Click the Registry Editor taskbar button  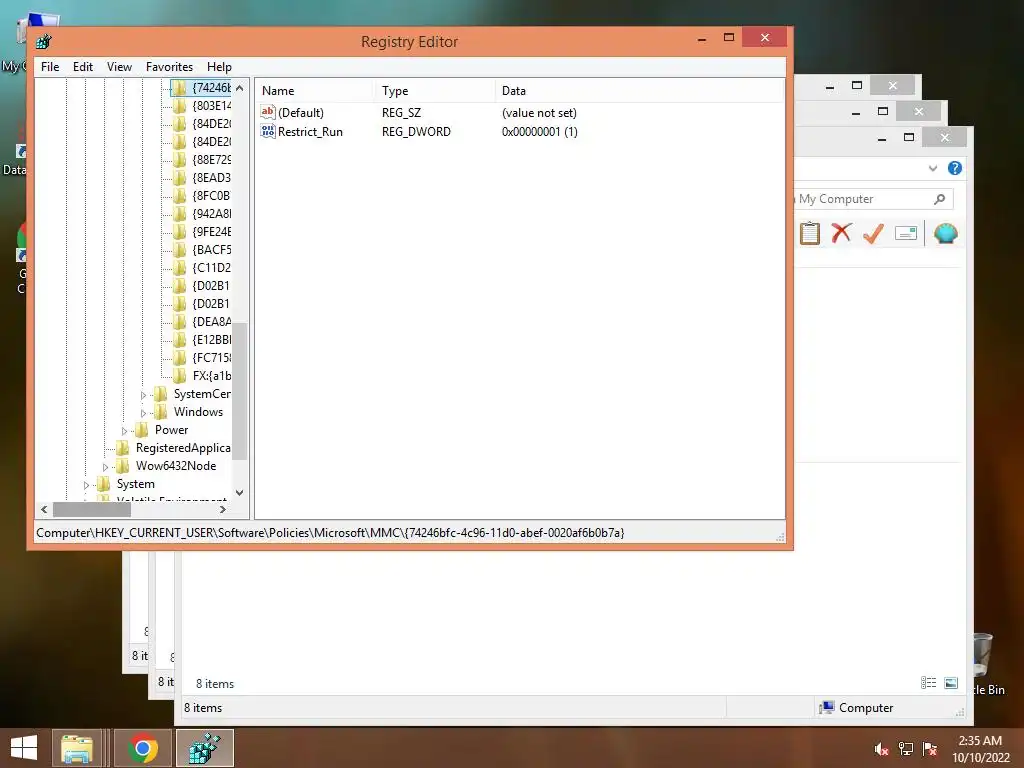coord(204,748)
